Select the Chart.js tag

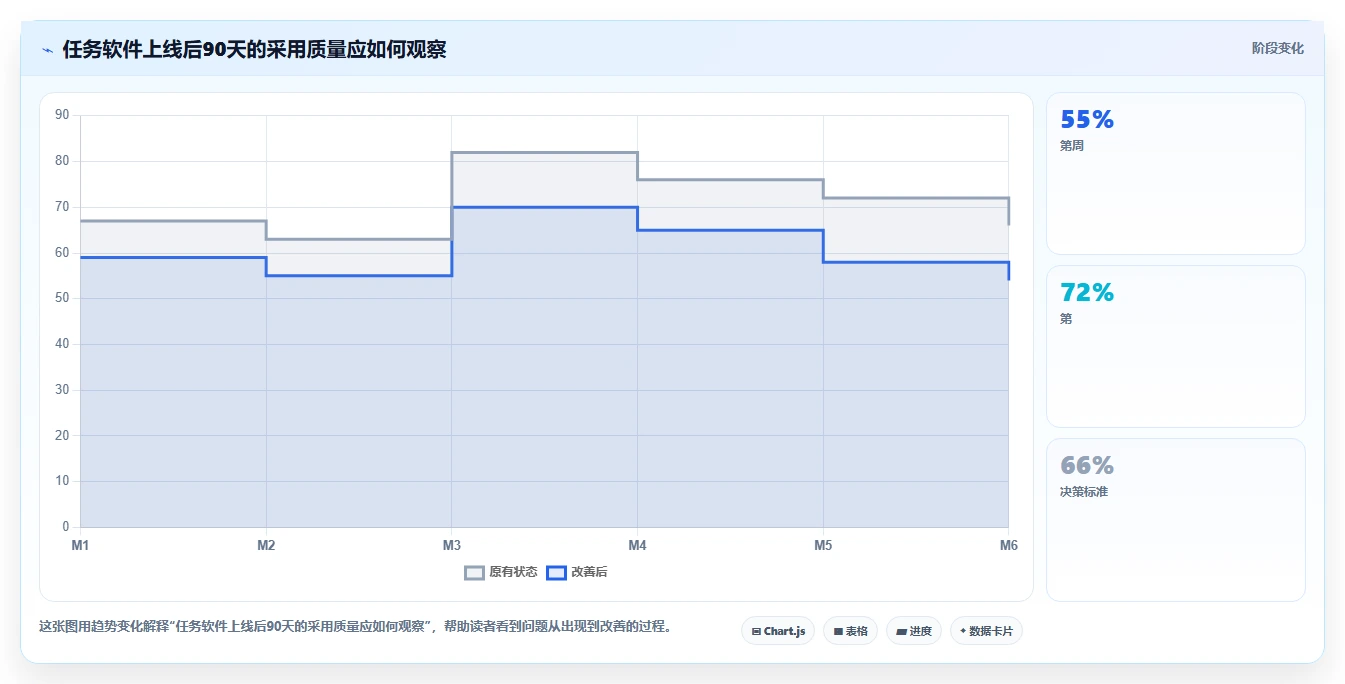pyautogui.click(x=778, y=631)
